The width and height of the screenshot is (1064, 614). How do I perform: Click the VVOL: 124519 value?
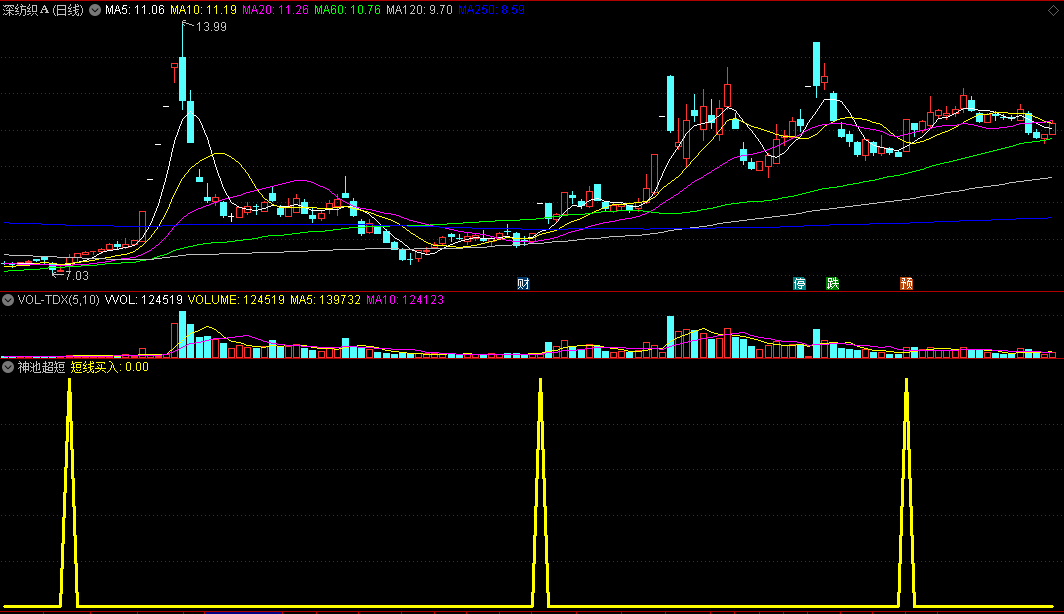[143, 300]
